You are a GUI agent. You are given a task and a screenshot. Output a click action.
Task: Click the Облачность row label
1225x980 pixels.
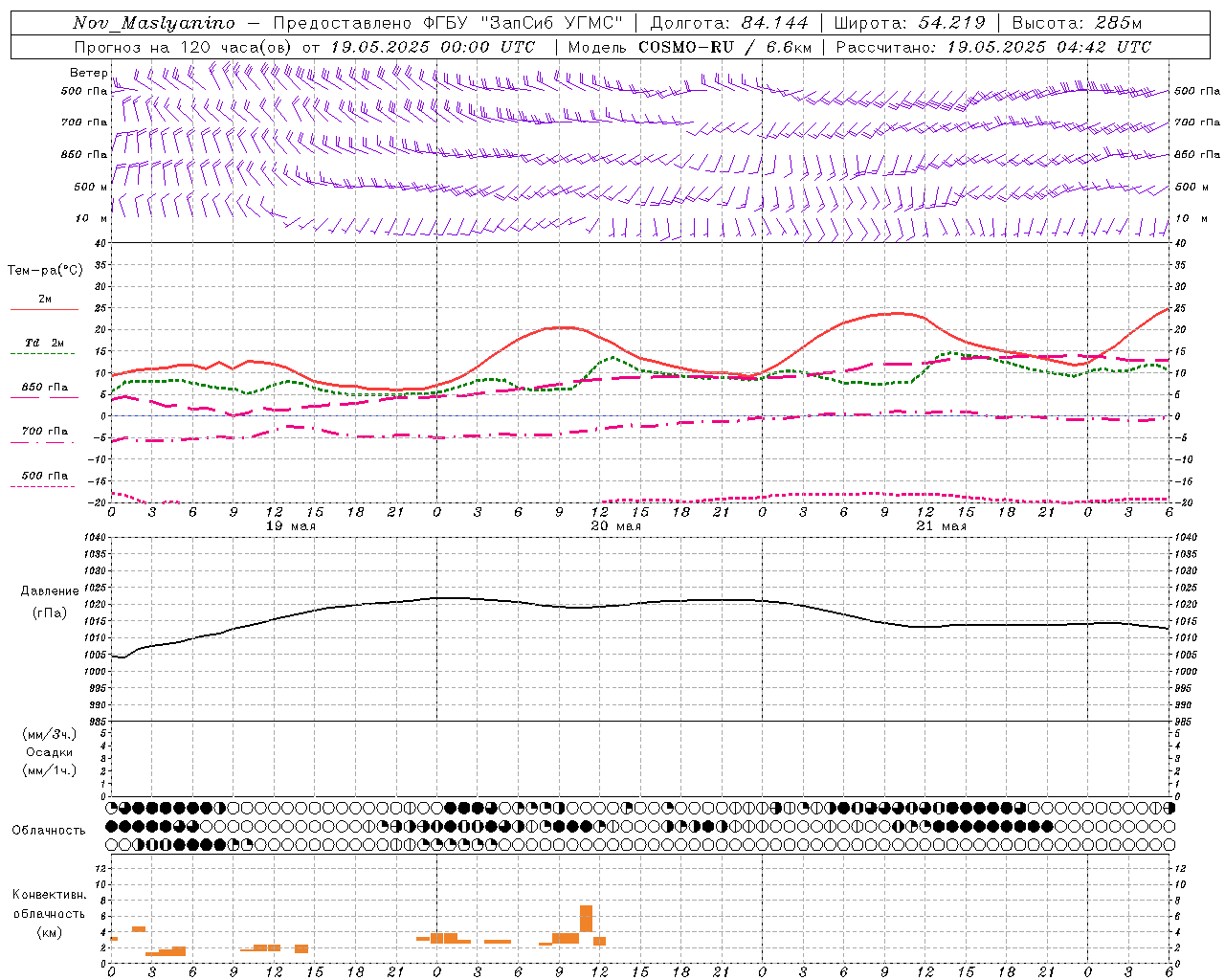point(49,831)
